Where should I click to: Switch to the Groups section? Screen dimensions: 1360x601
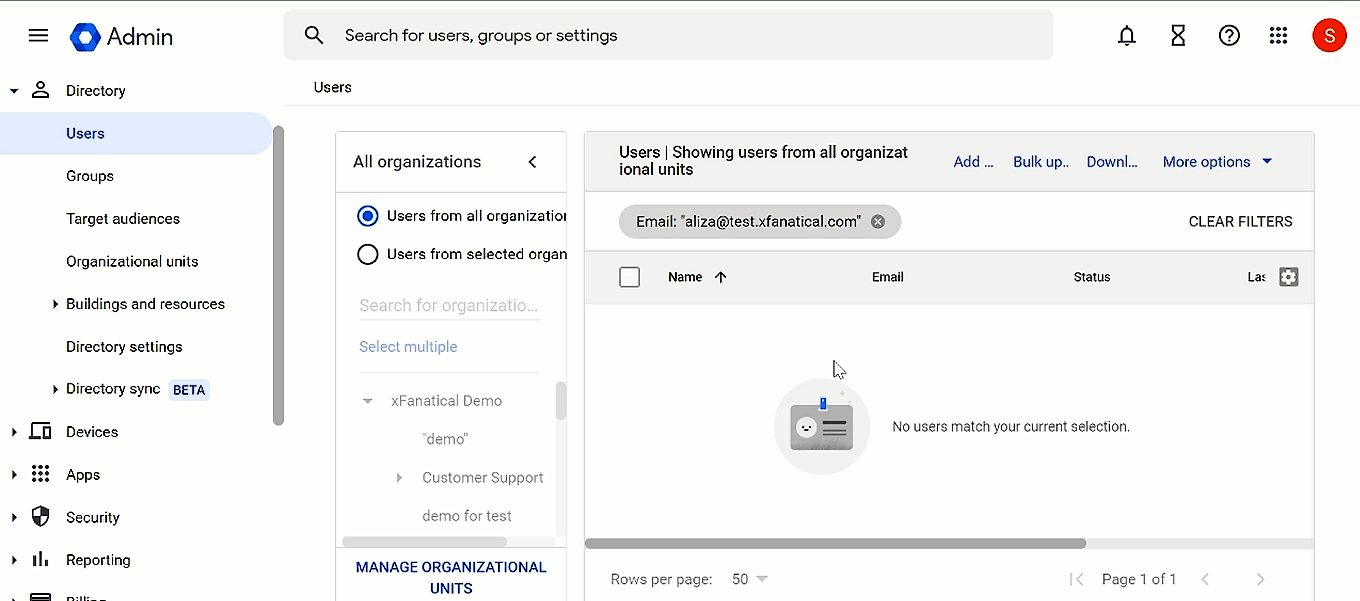89,175
